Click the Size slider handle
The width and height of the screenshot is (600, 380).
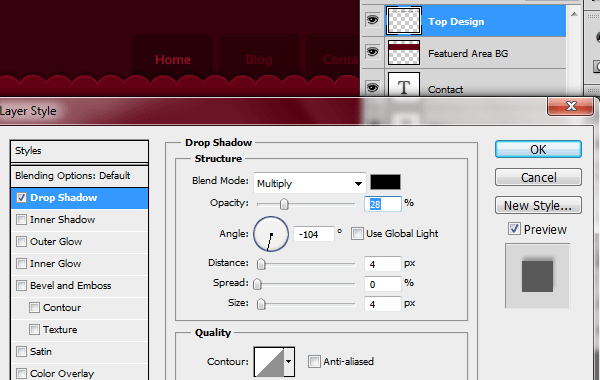pyautogui.click(x=261, y=304)
